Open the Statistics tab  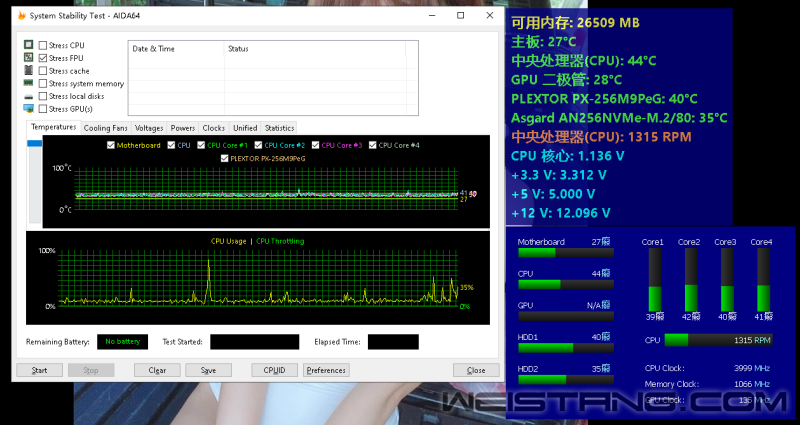pyautogui.click(x=279, y=128)
